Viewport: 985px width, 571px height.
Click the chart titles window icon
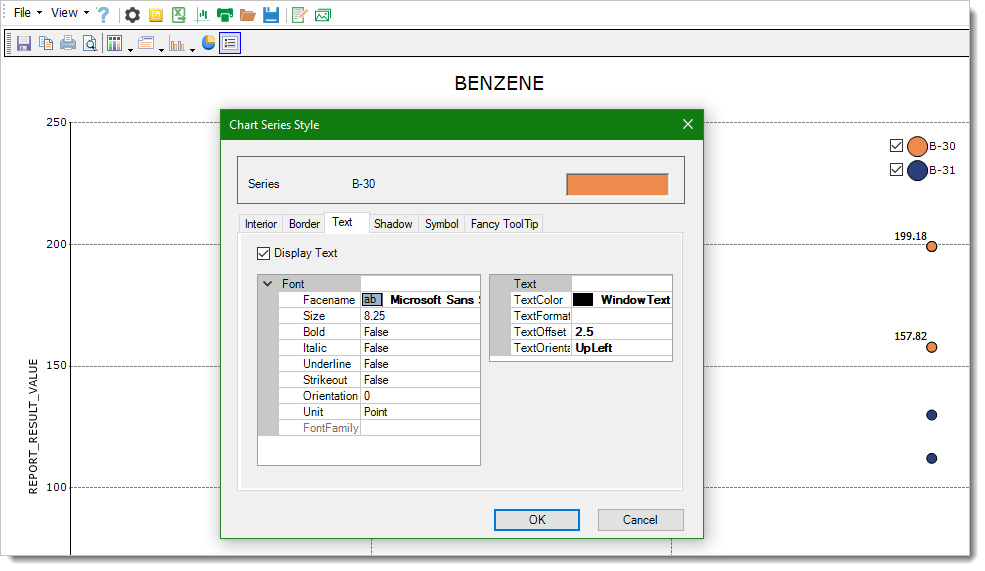coord(146,43)
